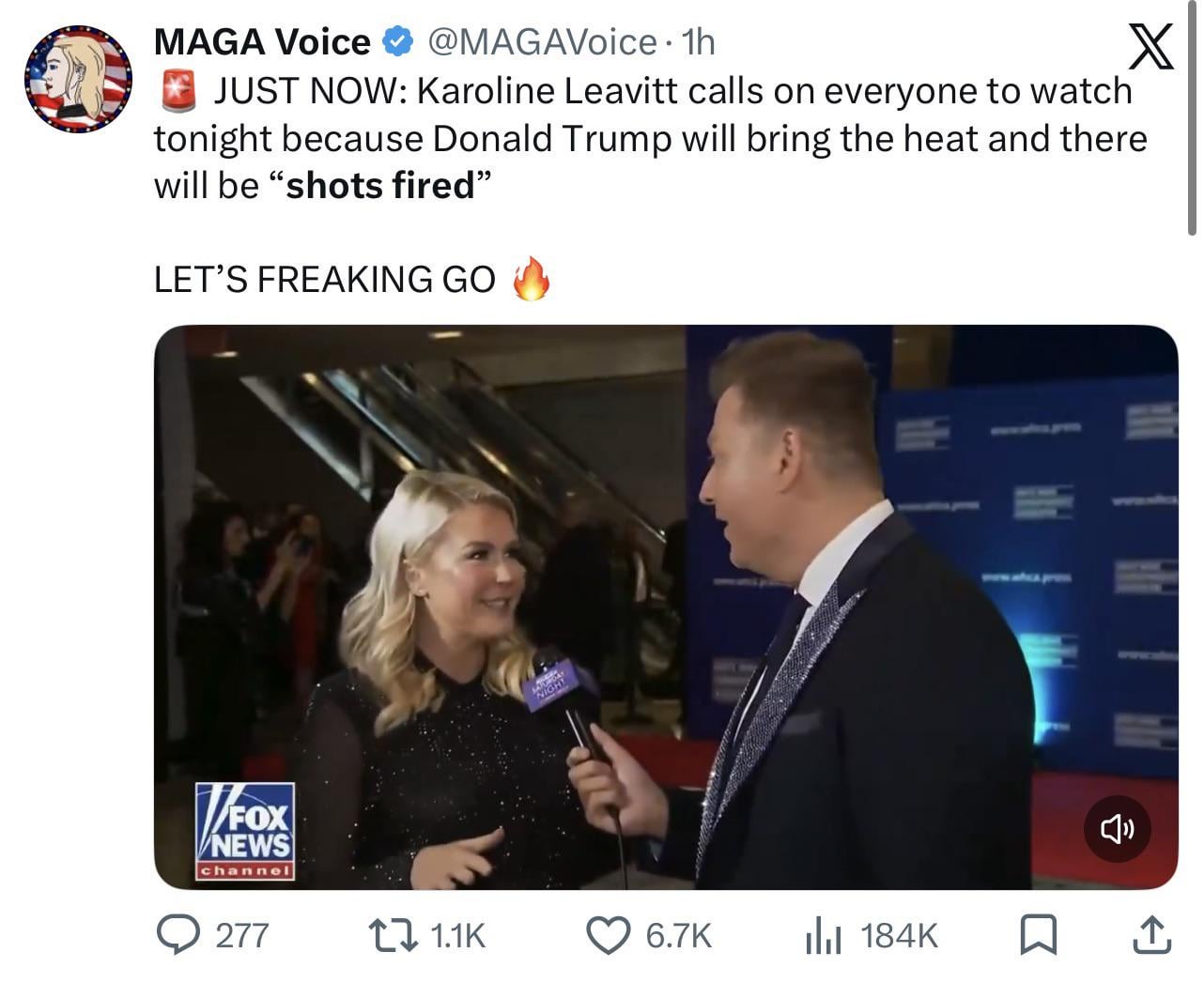
Task: Click the blue verified checkmark badge
Action: click(398, 41)
